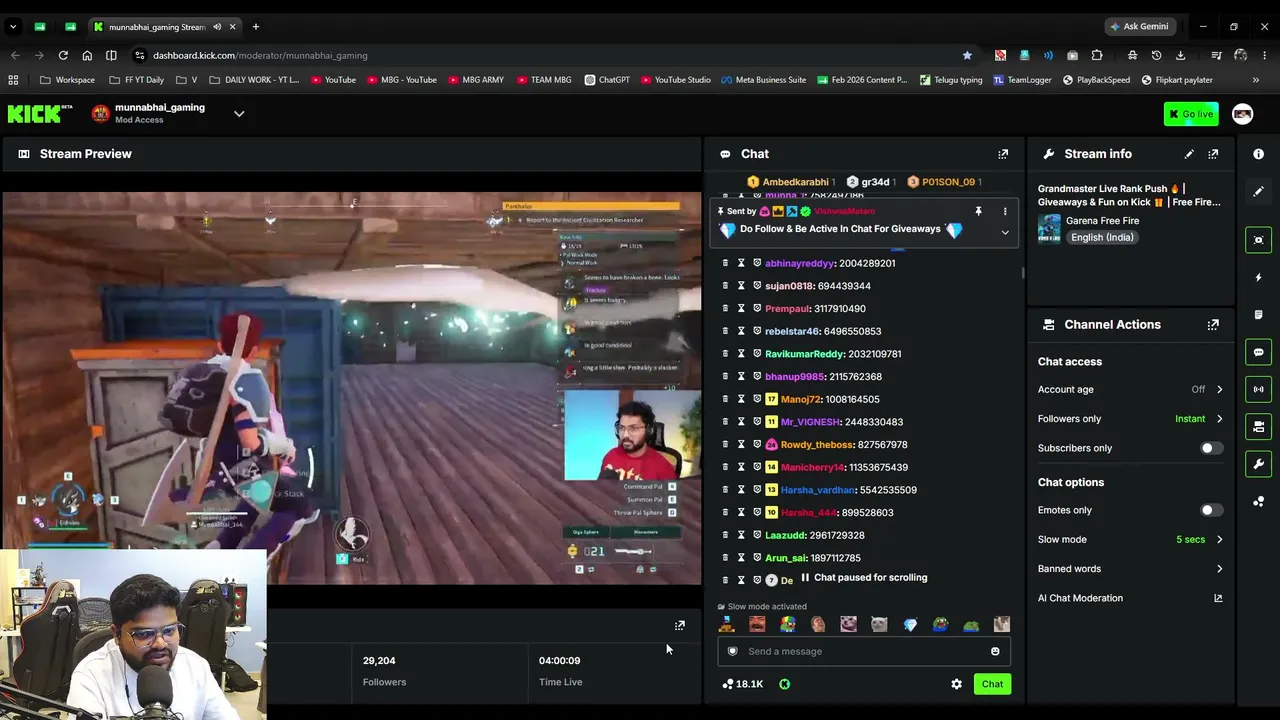The width and height of the screenshot is (1280, 720).
Task: Expand Banned words settings
Action: pyautogui.click(x=1130, y=569)
